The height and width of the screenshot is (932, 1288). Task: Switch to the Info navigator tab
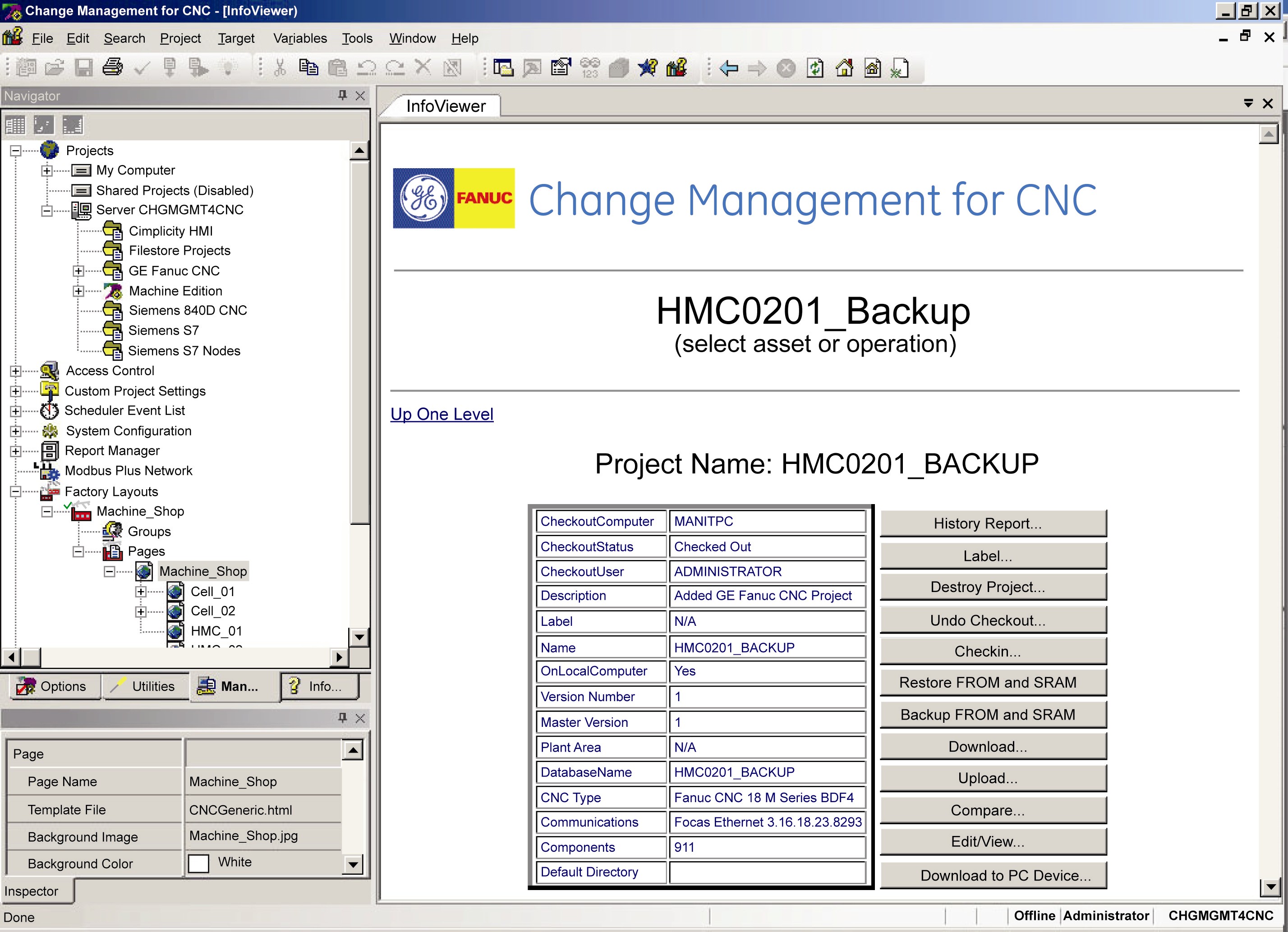click(320, 686)
